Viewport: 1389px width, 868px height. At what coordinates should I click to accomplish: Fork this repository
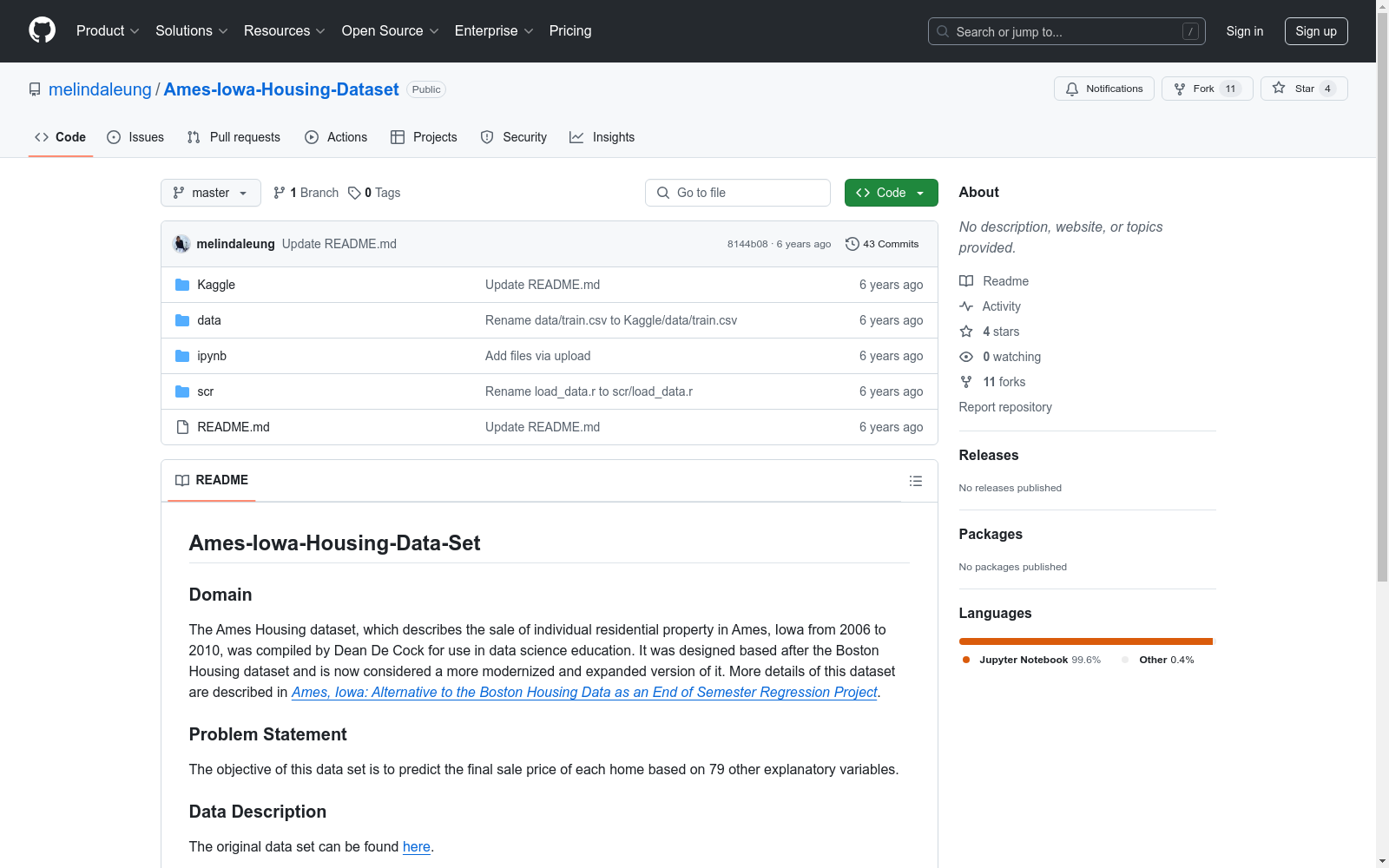1207,89
